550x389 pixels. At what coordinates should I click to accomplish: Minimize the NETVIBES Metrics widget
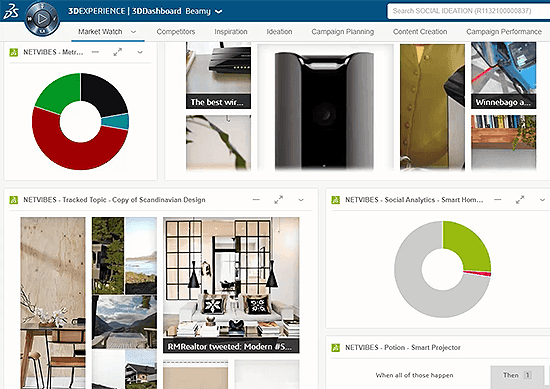click(x=95, y=52)
